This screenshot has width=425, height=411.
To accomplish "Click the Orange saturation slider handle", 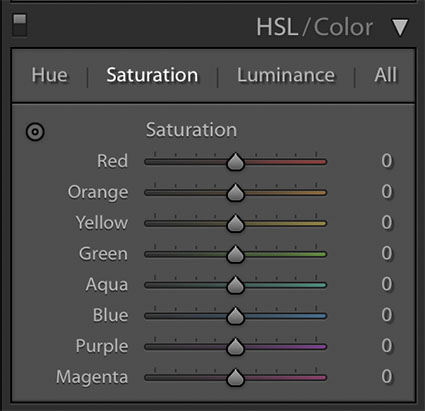I will (x=236, y=192).
